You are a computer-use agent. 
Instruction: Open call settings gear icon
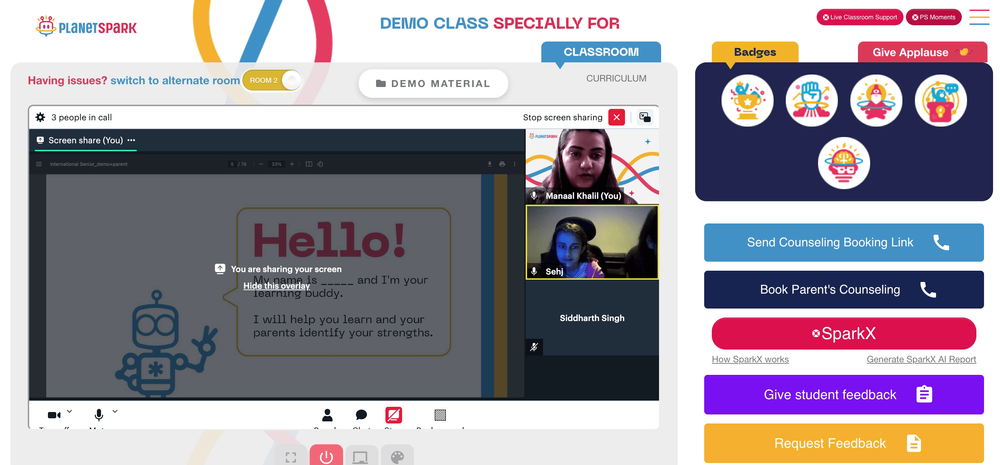click(40, 117)
